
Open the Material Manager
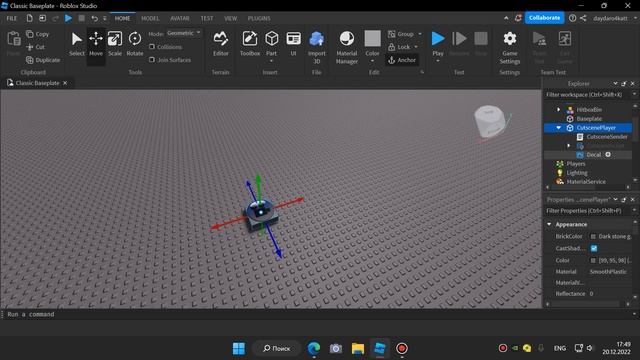[x=347, y=48]
